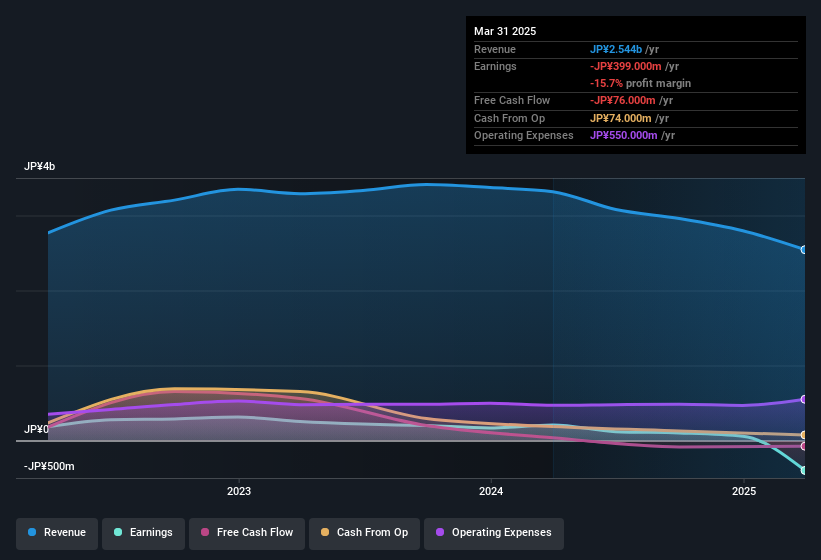This screenshot has height=560, width=821.
Task: Select the Operating Expenses endpoint marker
Action: coord(804,399)
